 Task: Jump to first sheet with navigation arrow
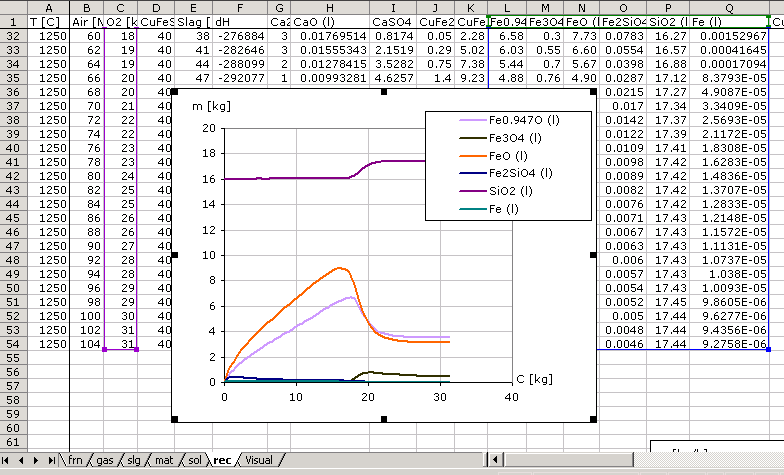coord(9,460)
